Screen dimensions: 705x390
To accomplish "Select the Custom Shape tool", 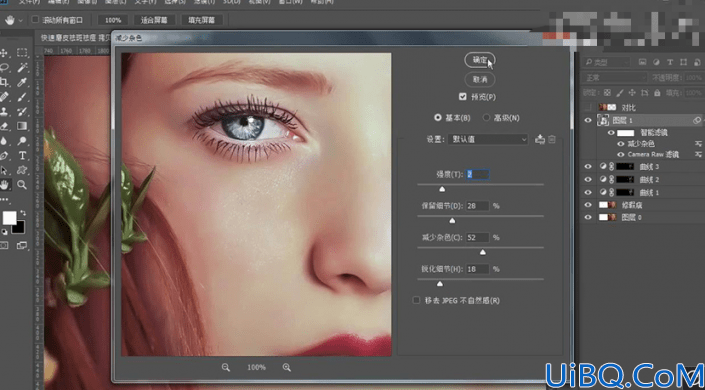I will pos(22,170).
